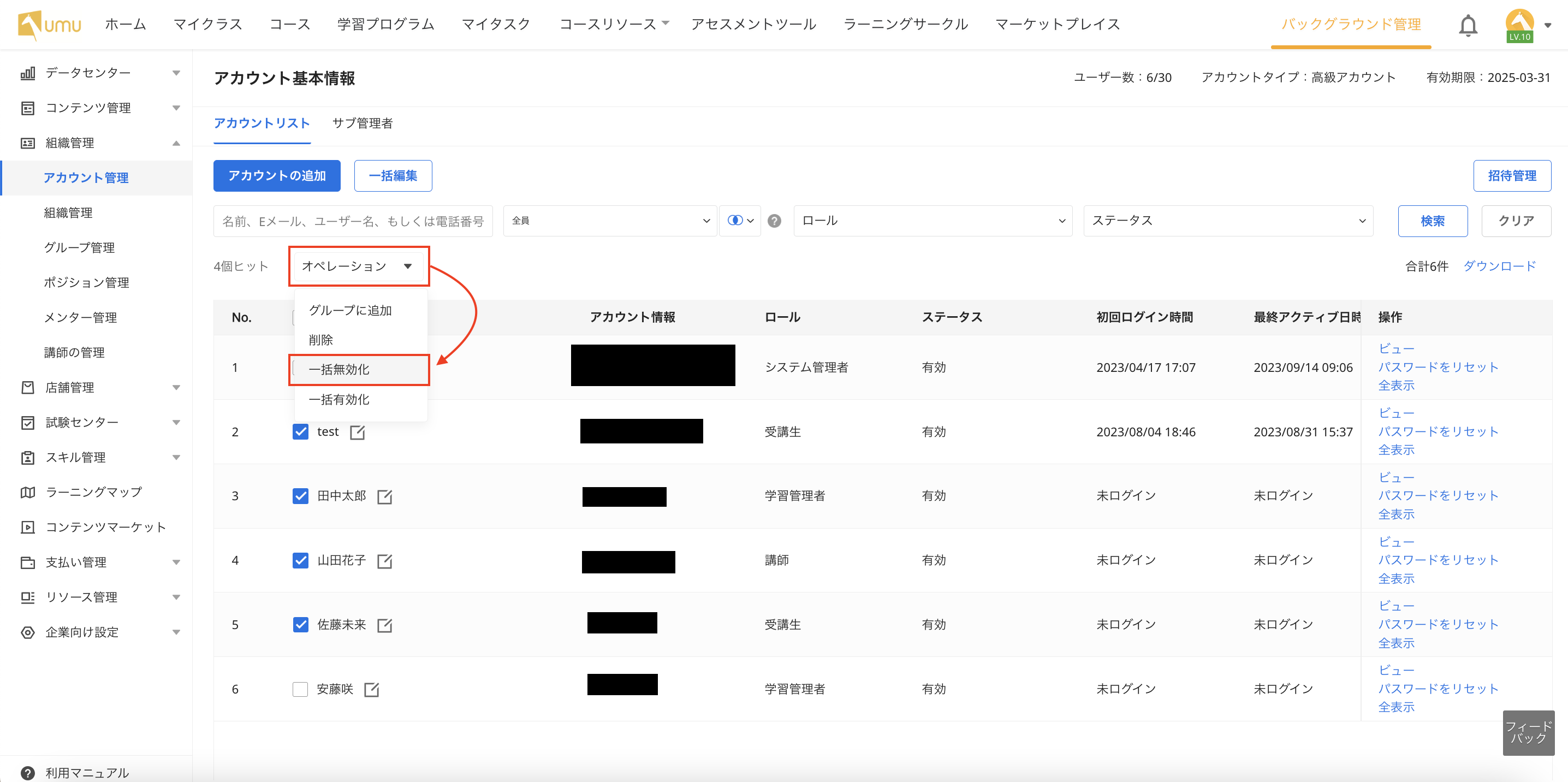Uncheck the checkbox for test account

coord(300,432)
